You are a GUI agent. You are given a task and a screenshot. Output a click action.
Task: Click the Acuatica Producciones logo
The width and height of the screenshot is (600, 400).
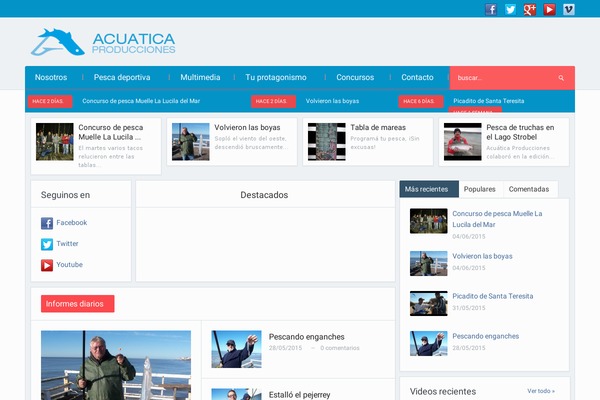point(103,42)
